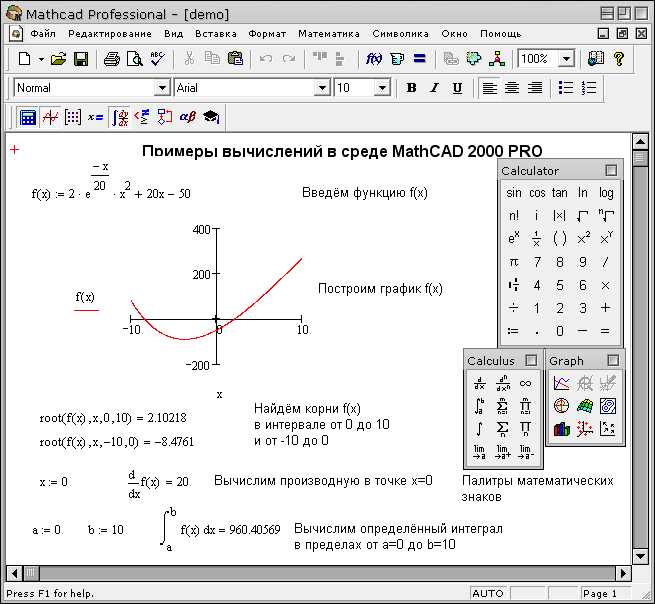The image size is (655, 604).
Task: Open the Greek symbols palette
Action: [187, 117]
